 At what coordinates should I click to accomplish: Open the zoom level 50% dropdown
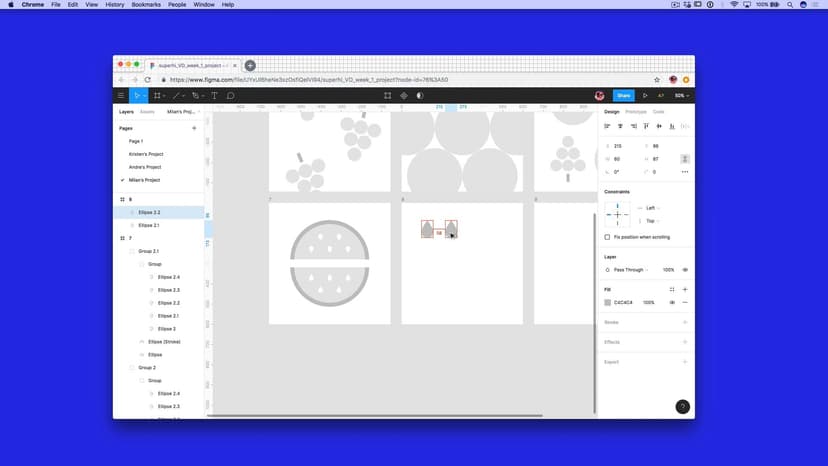tap(681, 96)
